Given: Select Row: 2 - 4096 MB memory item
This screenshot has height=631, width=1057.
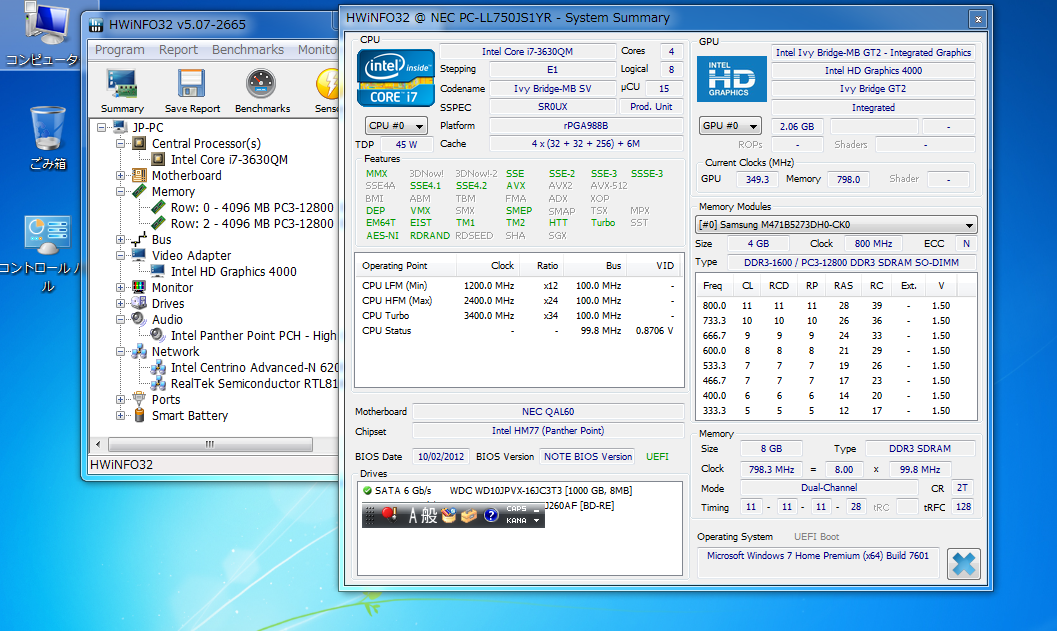Looking at the screenshot, I should pos(252,223).
